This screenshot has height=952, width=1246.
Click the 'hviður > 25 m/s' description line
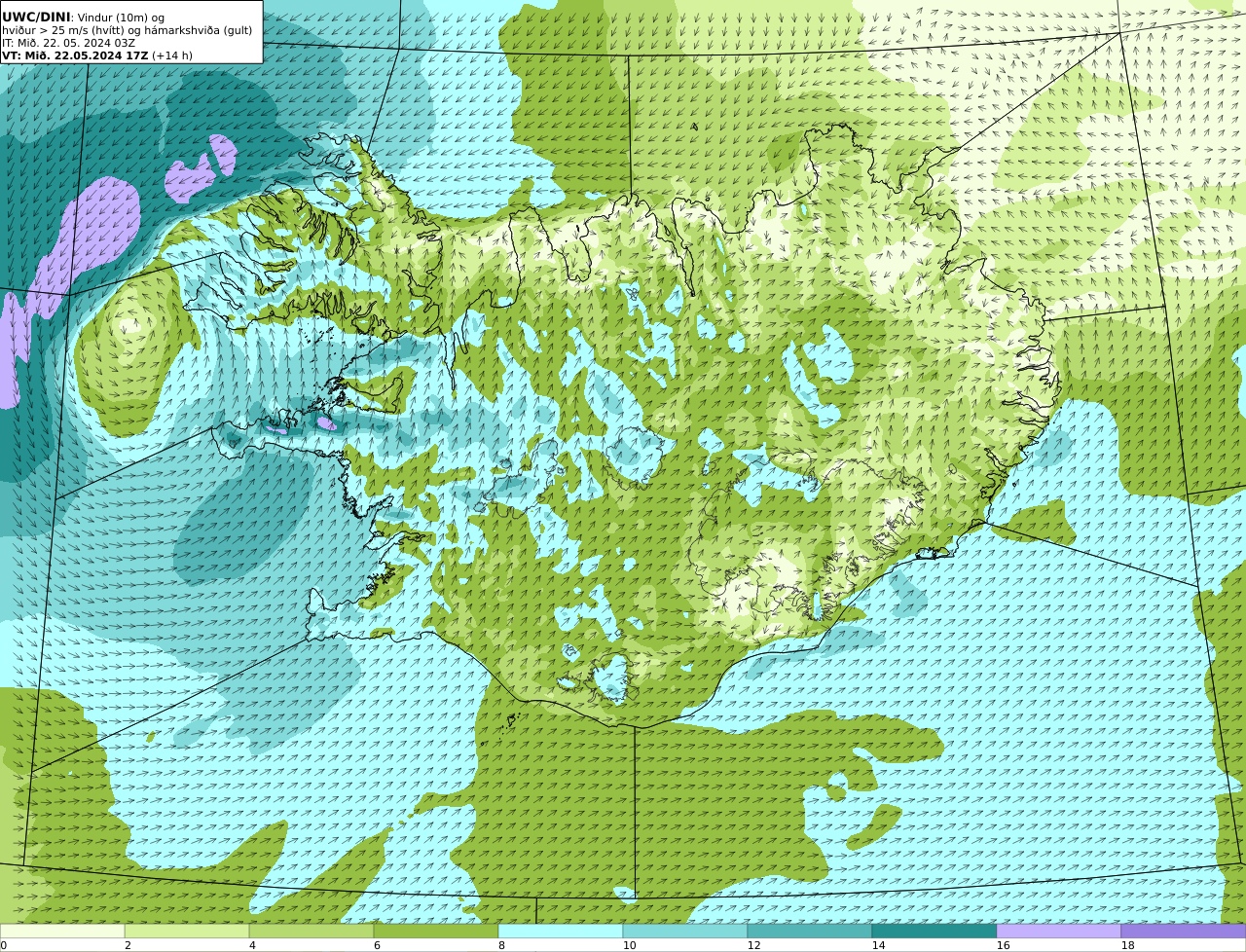click(x=127, y=30)
